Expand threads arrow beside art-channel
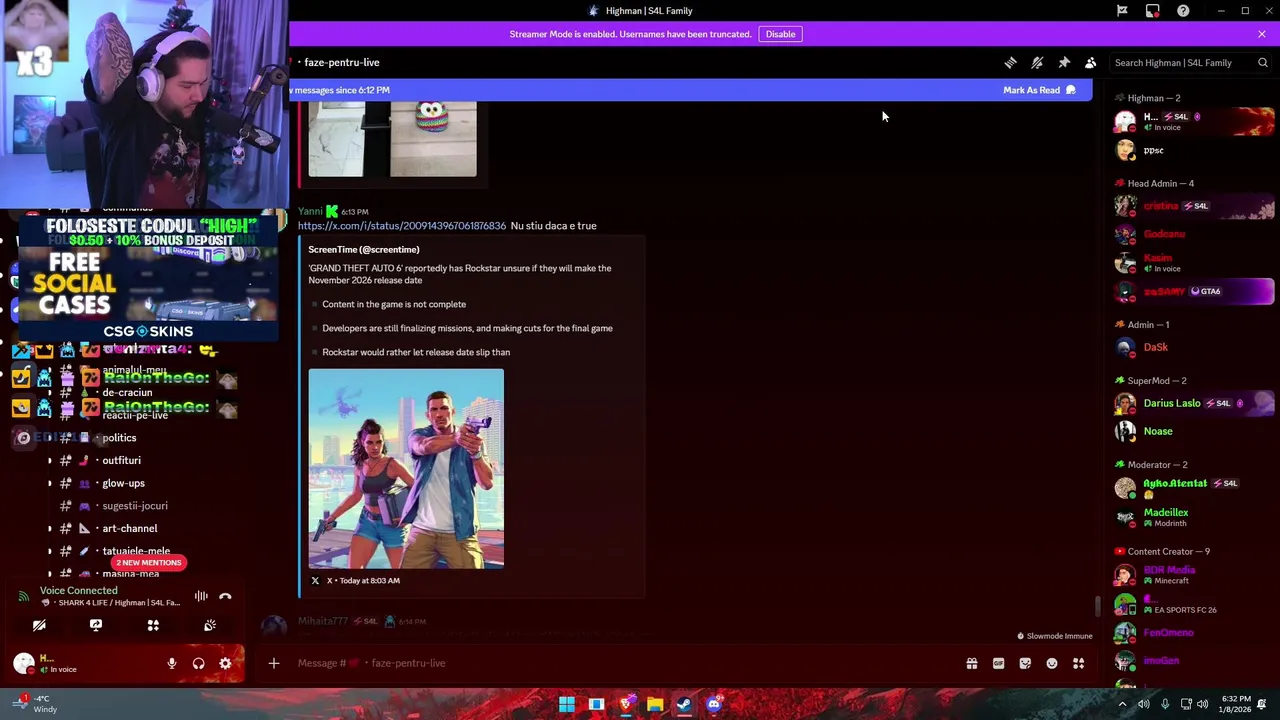Image resolution: width=1280 pixels, height=720 pixels. pyautogui.click(x=50, y=529)
